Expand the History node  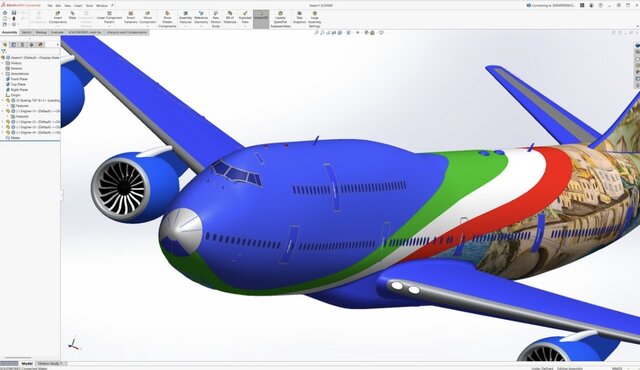point(3,63)
